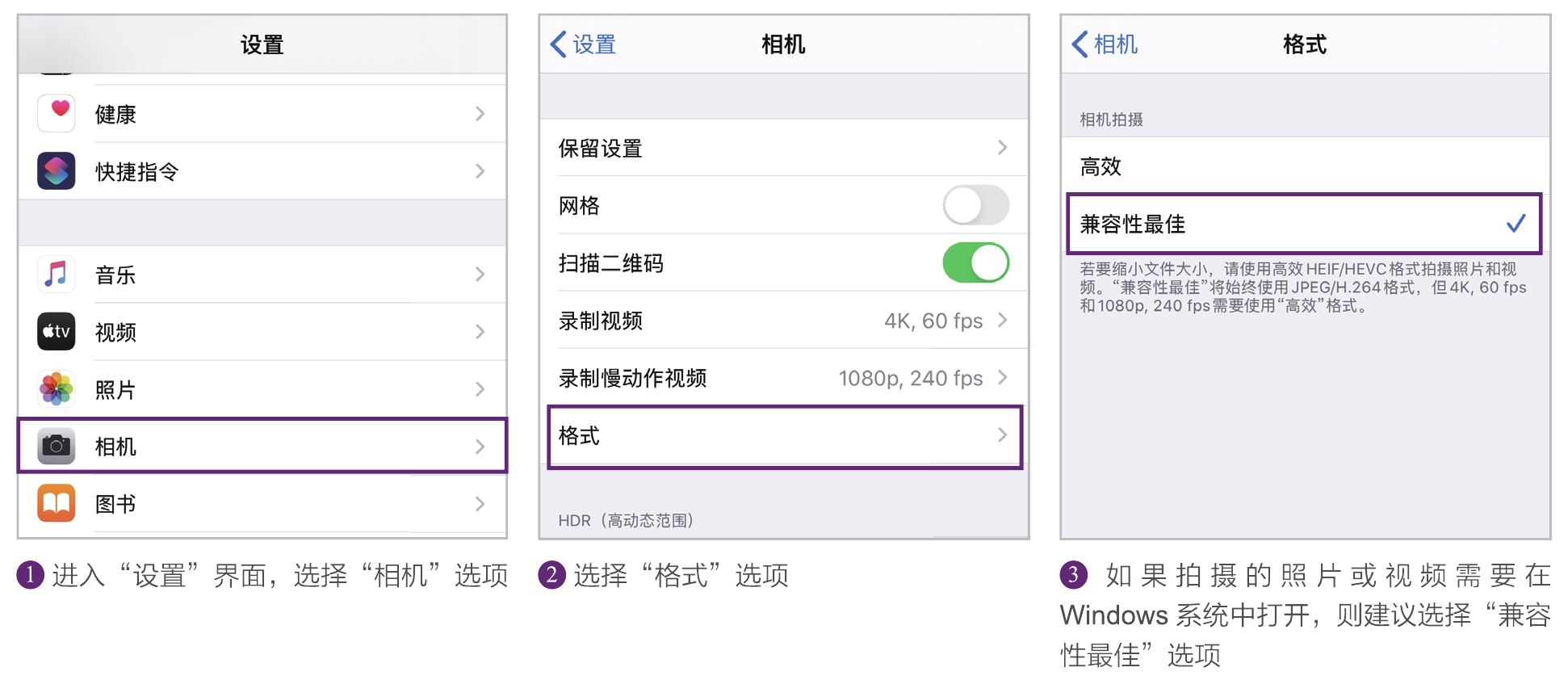Screen dimensions: 1568x680
Task: Tap the back chevron next to 设置
Action: pyautogui.click(x=558, y=44)
